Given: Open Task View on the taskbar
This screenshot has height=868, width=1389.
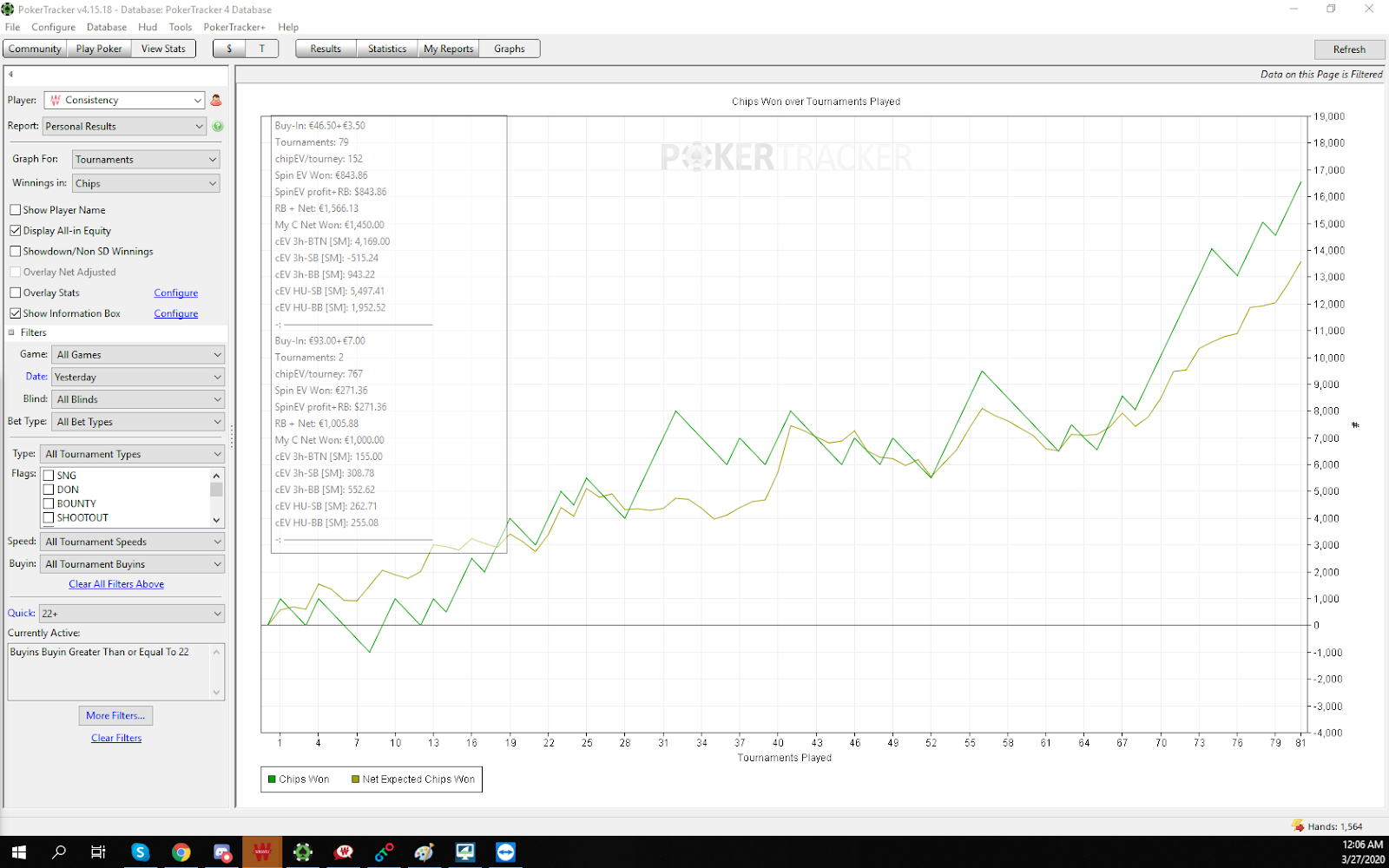Looking at the screenshot, I should (98, 852).
